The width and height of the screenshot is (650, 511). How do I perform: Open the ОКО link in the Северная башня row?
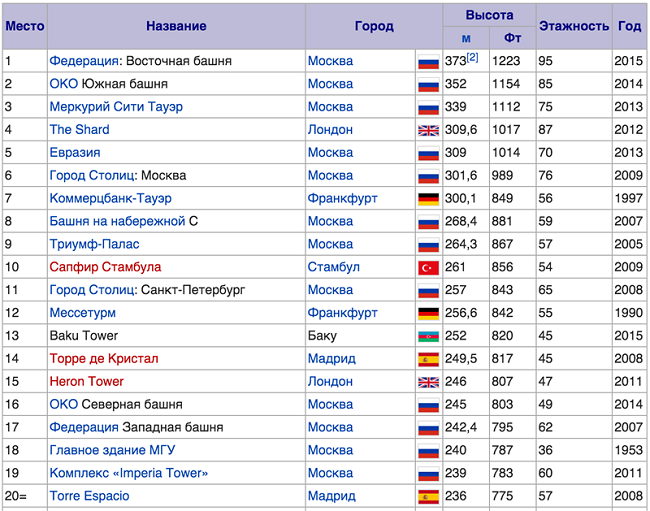[64, 404]
